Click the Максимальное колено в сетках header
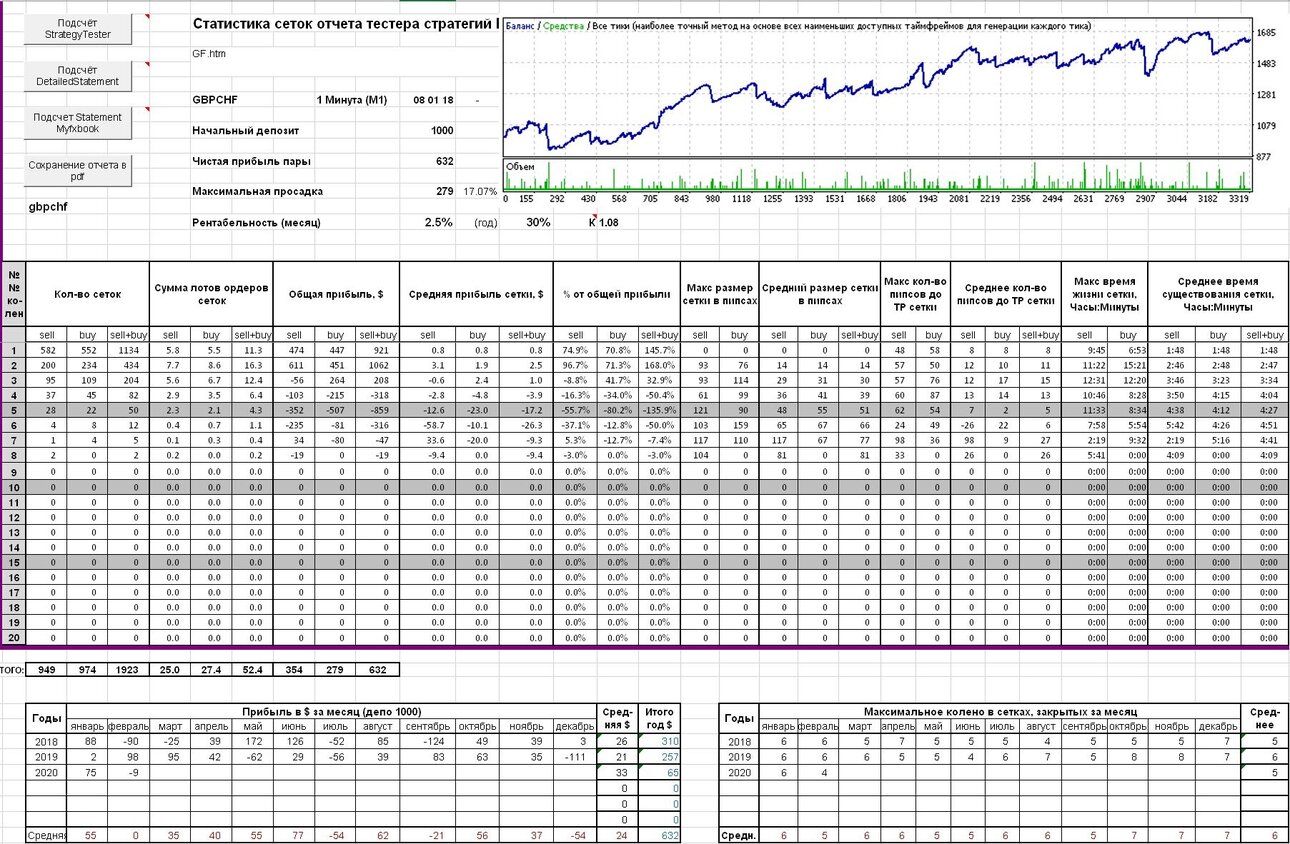This screenshot has height=844, width=1290. tap(999, 711)
